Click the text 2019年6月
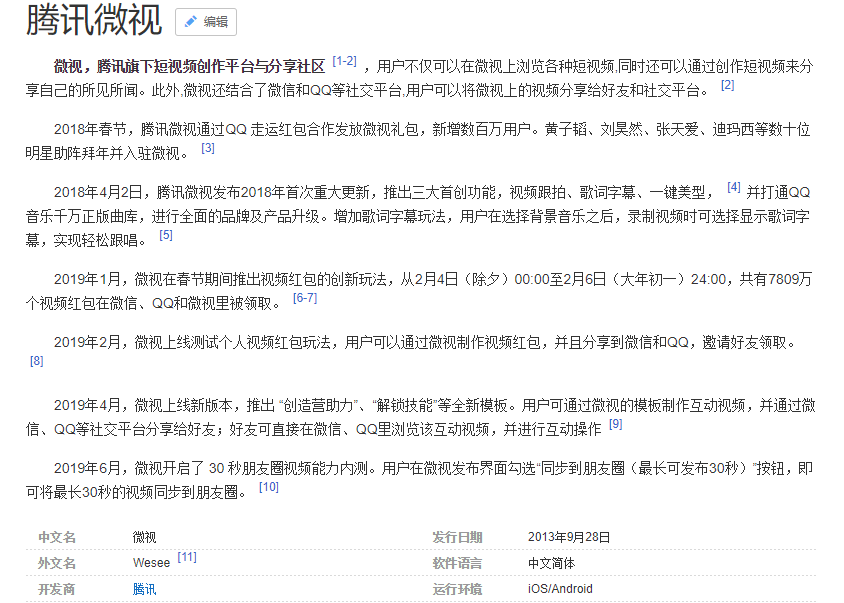Viewport: 844px width, 603px height. 87,468
